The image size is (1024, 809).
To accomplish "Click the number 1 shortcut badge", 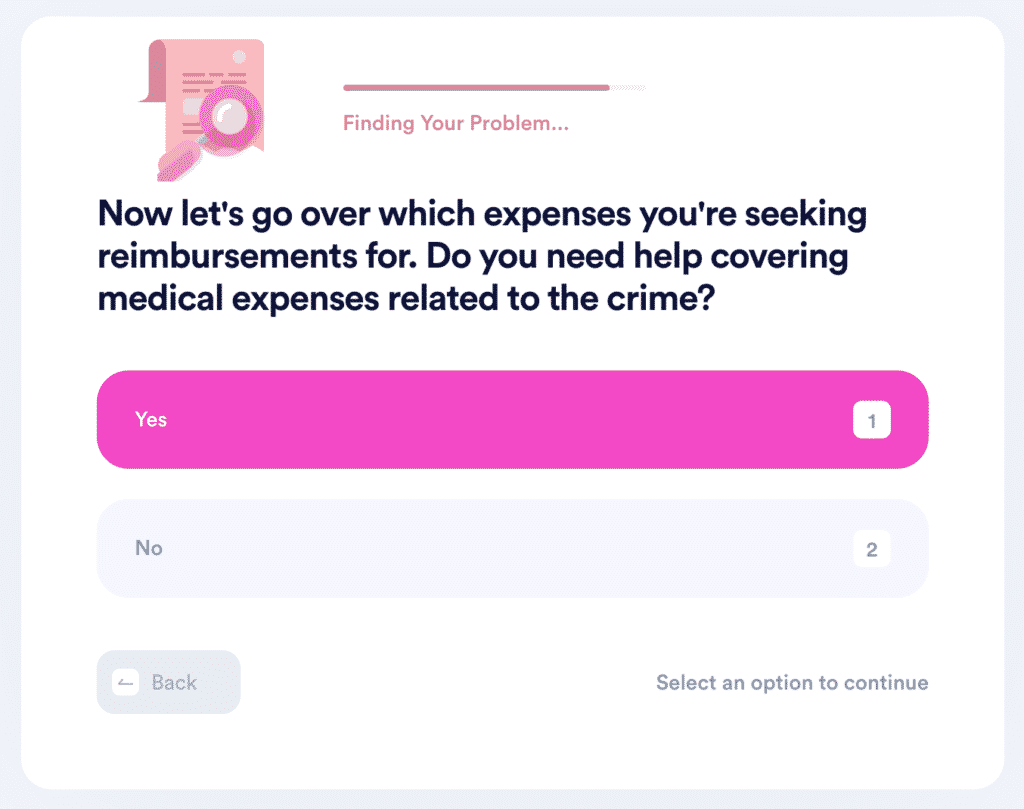I will point(871,420).
